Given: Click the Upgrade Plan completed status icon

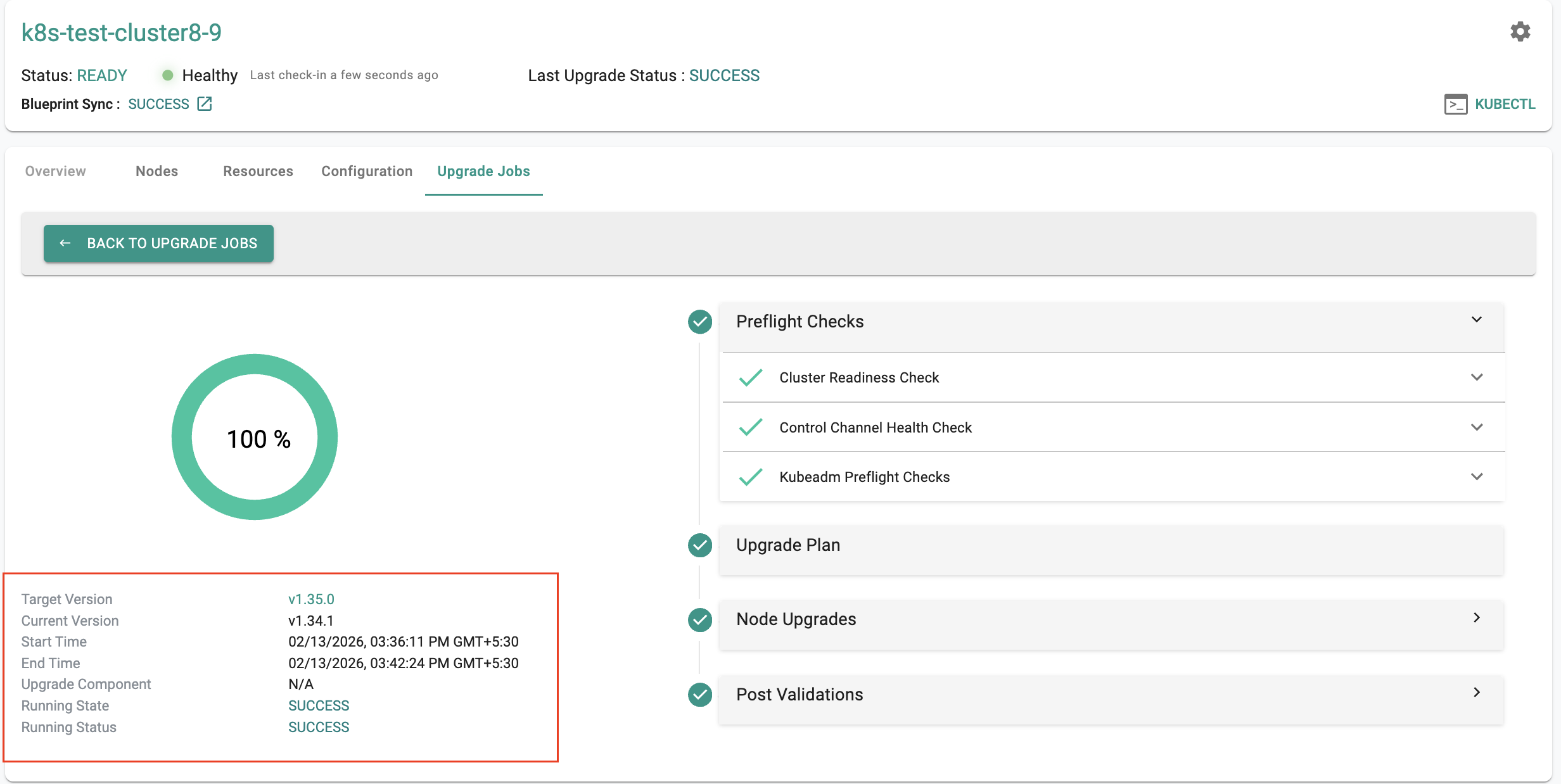Looking at the screenshot, I should pos(700,545).
